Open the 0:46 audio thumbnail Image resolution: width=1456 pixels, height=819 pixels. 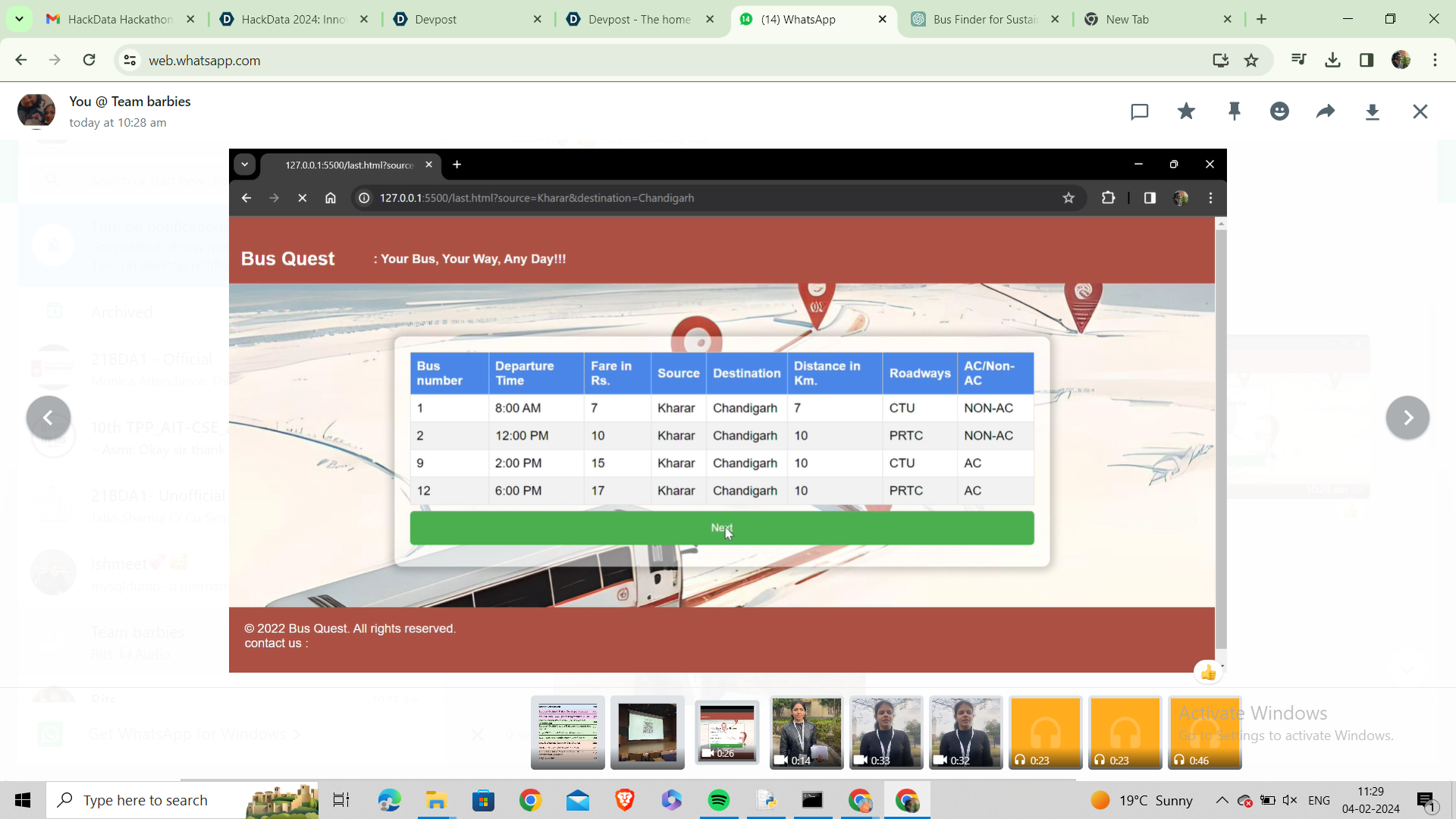1204,733
